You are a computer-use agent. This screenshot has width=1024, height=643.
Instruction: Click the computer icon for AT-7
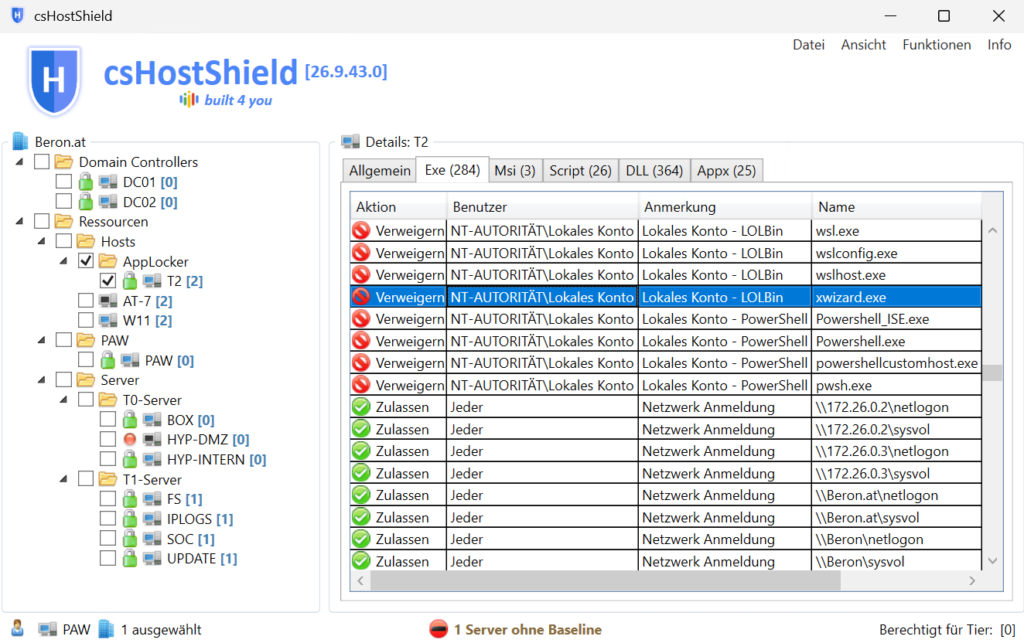(x=108, y=300)
